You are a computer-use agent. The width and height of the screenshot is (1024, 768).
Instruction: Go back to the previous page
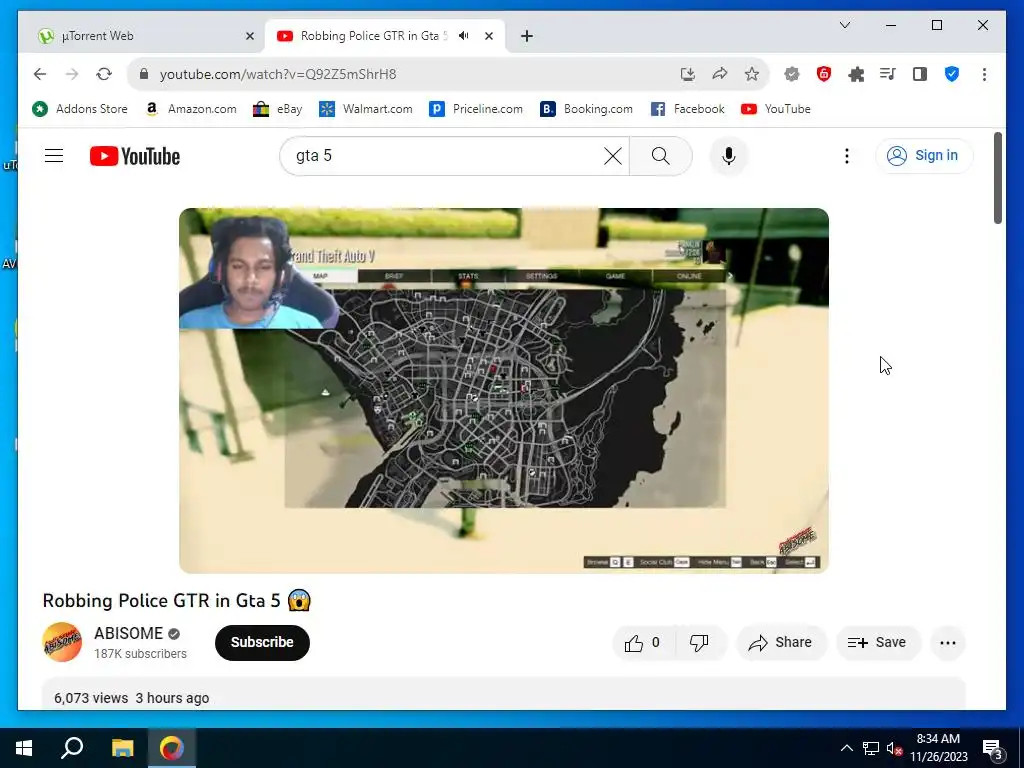point(40,74)
